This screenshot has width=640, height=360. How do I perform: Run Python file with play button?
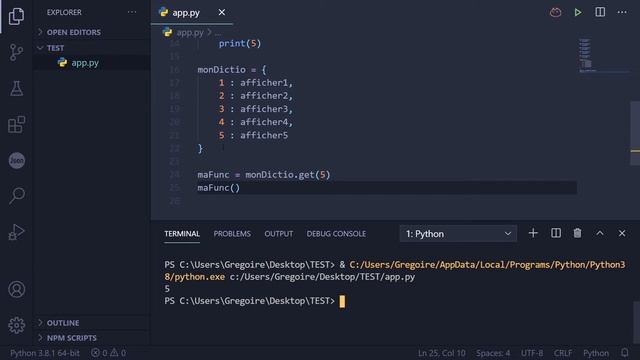click(578, 12)
